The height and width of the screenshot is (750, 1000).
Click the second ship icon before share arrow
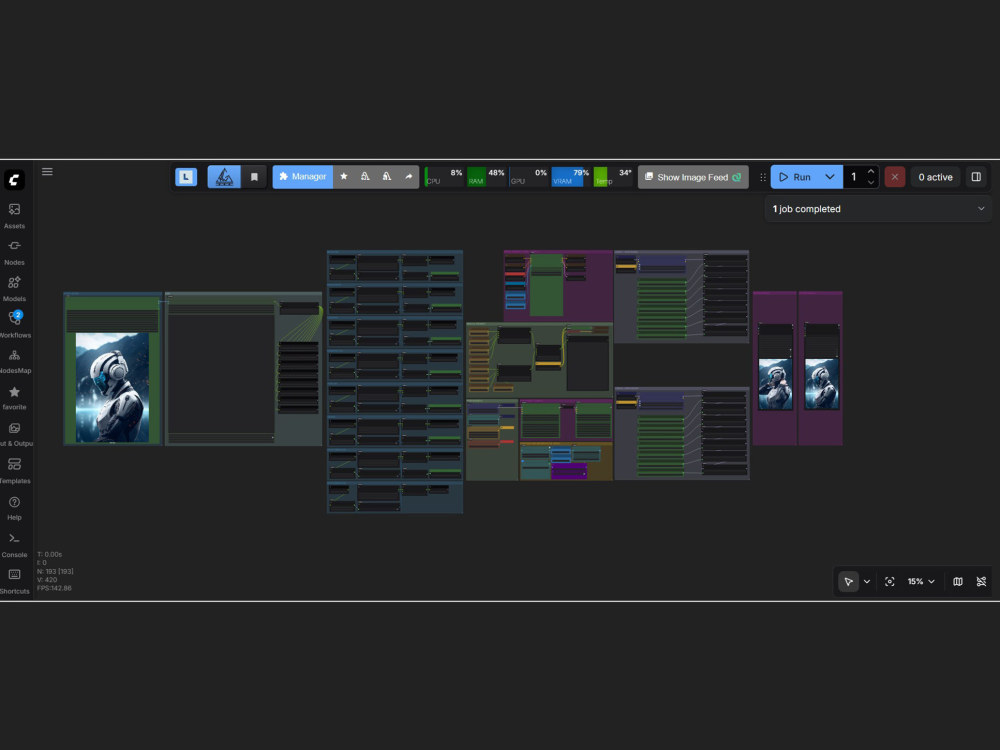[386, 177]
